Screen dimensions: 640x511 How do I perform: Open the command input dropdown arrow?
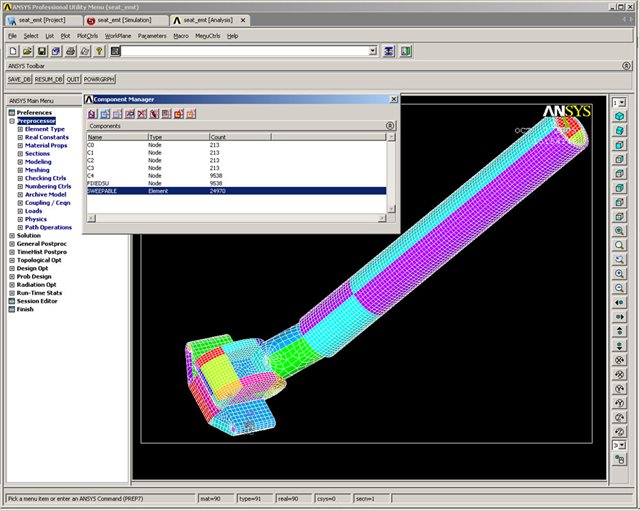pyautogui.click(x=373, y=51)
